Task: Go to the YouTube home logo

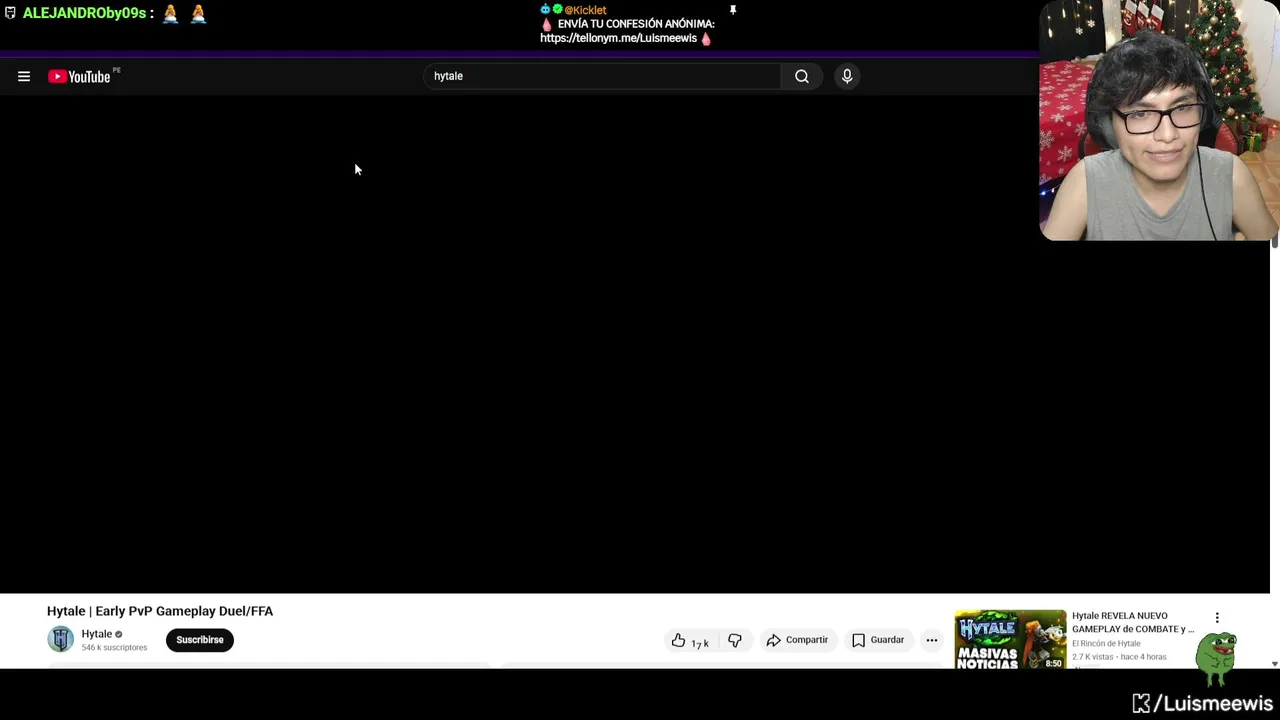Action: 79,77
